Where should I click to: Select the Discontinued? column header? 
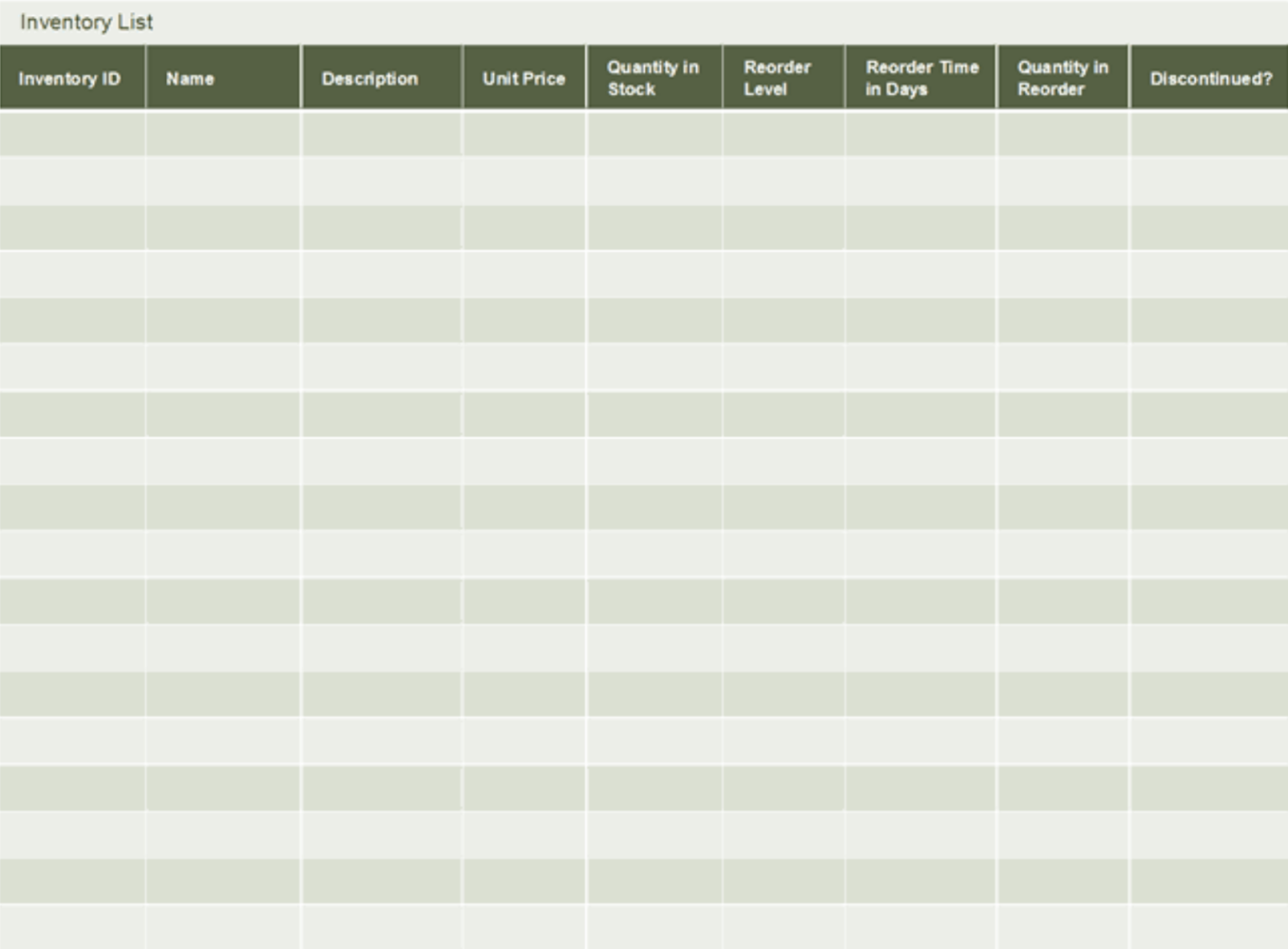click(x=1207, y=77)
